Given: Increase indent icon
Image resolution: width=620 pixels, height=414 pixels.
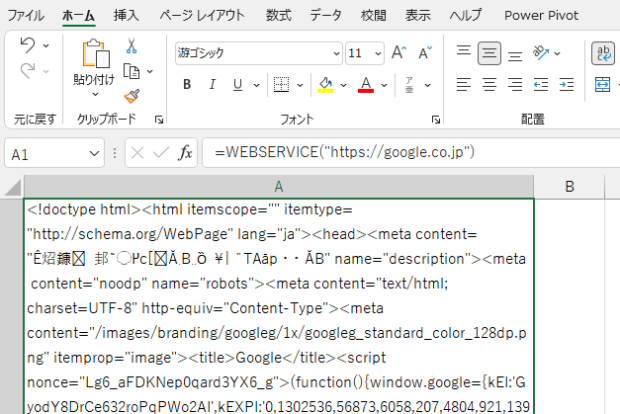Looking at the screenshot, I should pos(566,85).
